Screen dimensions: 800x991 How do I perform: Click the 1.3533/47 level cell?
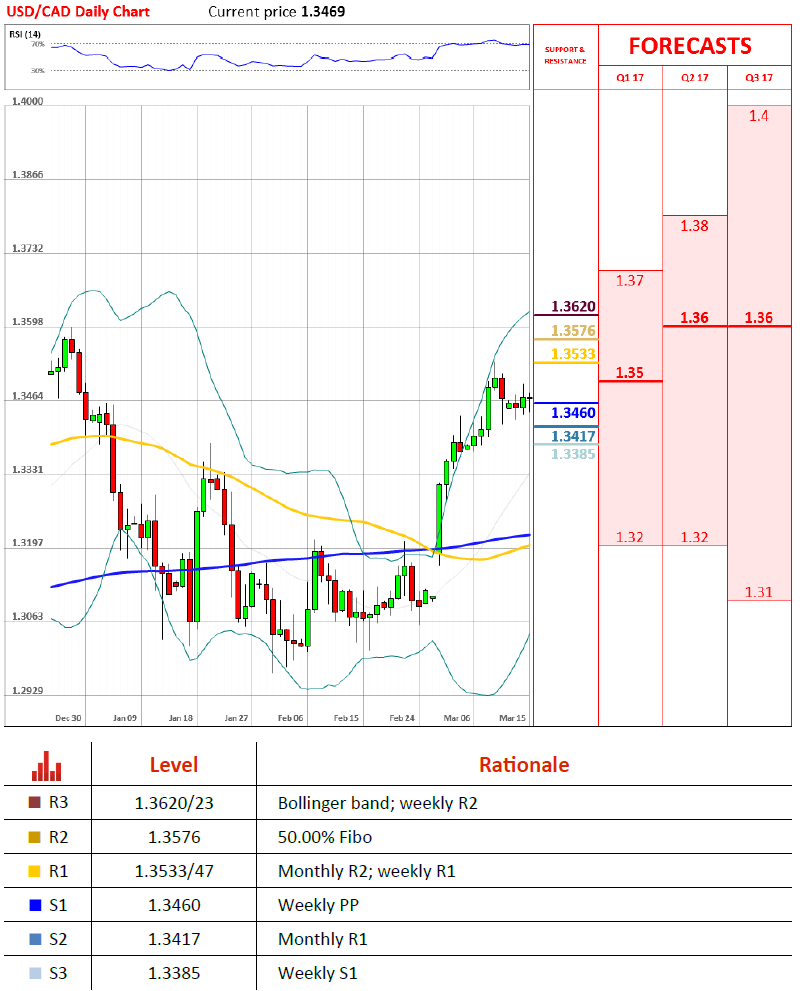pyautogui.click(x=174, y=872)
